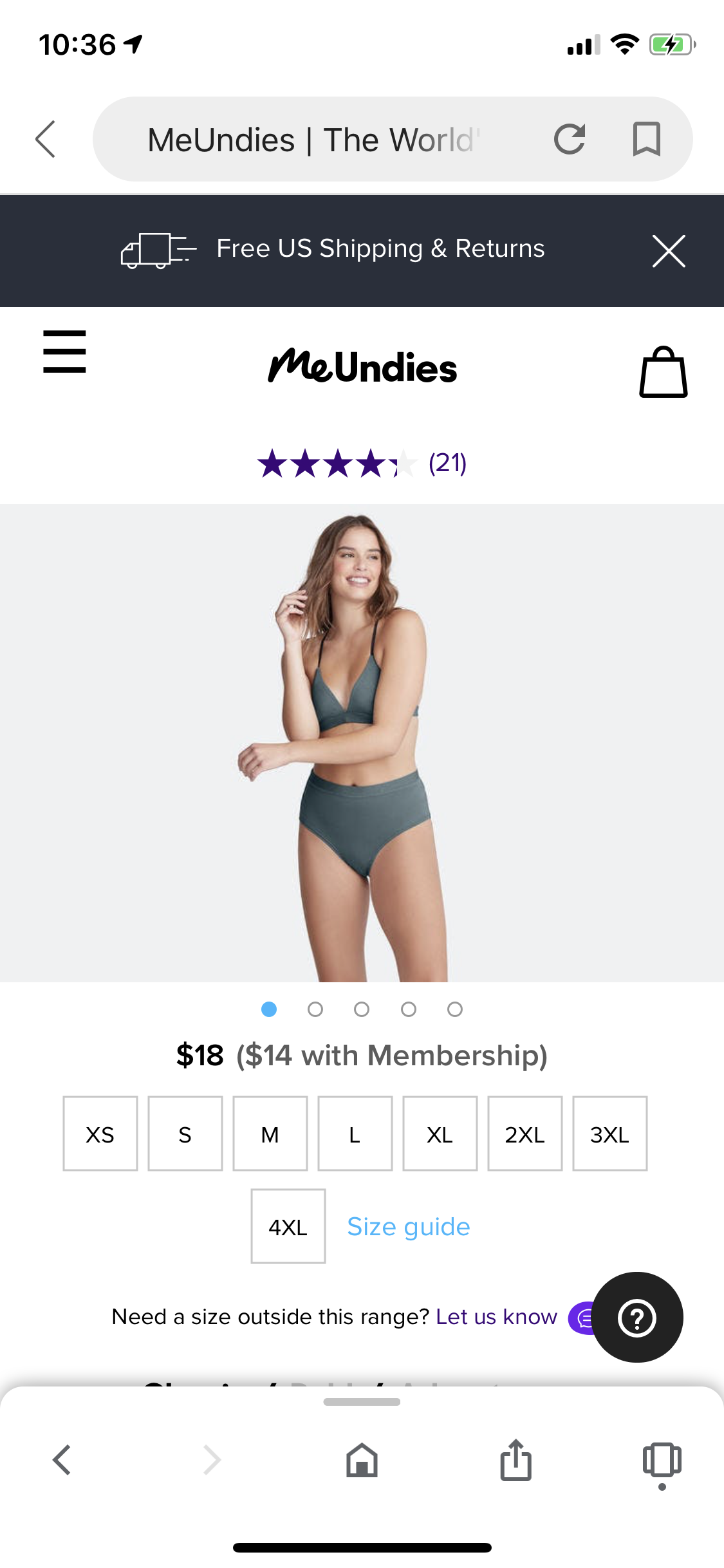The image size is (724, 1568).
Task: Open the share sheet icon
Action: point(515,1459)
